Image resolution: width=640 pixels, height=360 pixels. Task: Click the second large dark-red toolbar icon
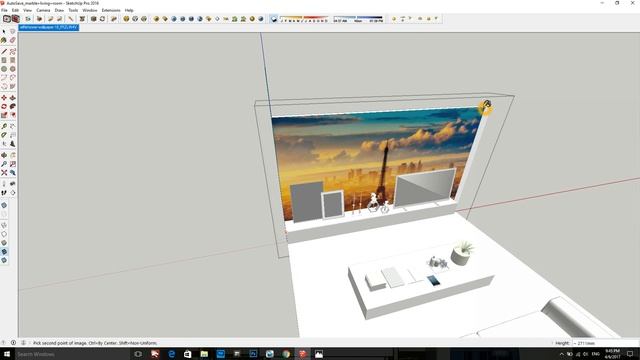click(16, 19)
